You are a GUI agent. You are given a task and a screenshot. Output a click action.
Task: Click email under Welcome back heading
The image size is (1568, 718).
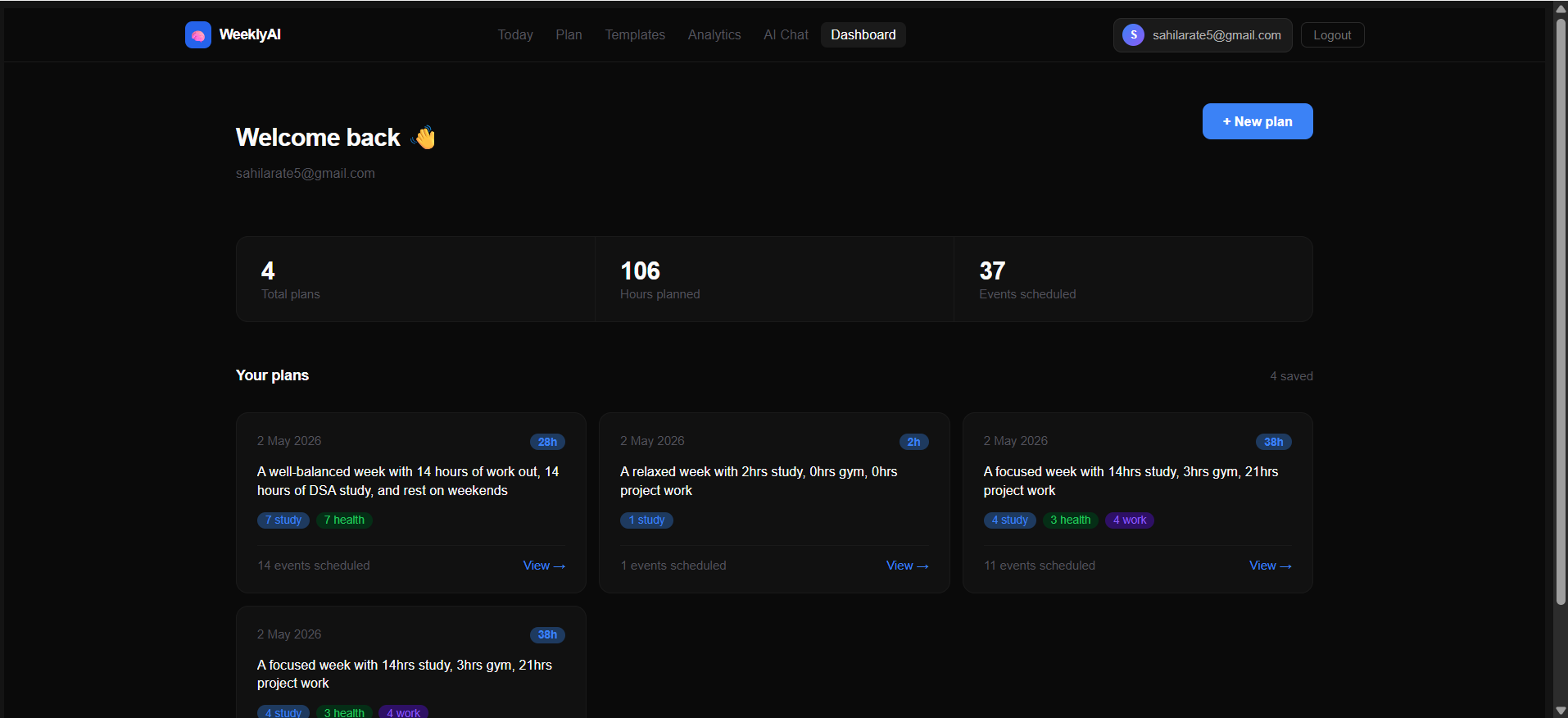click(306, 174)
